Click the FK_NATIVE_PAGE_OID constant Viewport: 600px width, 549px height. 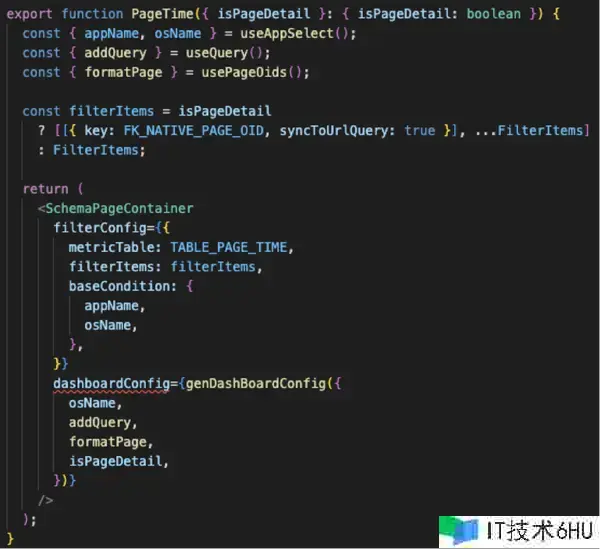(194, 131)
